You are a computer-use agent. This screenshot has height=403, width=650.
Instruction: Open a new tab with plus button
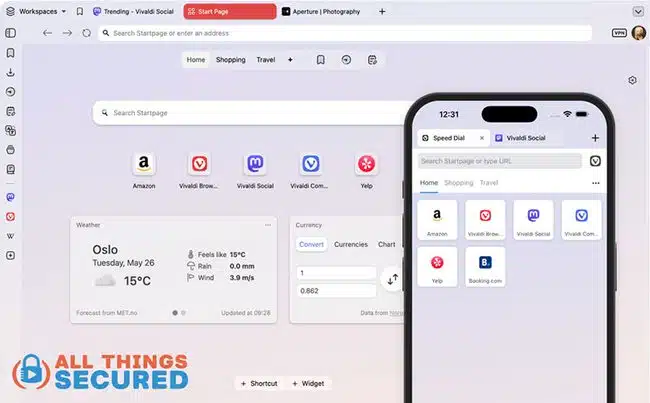pos(382,12)
